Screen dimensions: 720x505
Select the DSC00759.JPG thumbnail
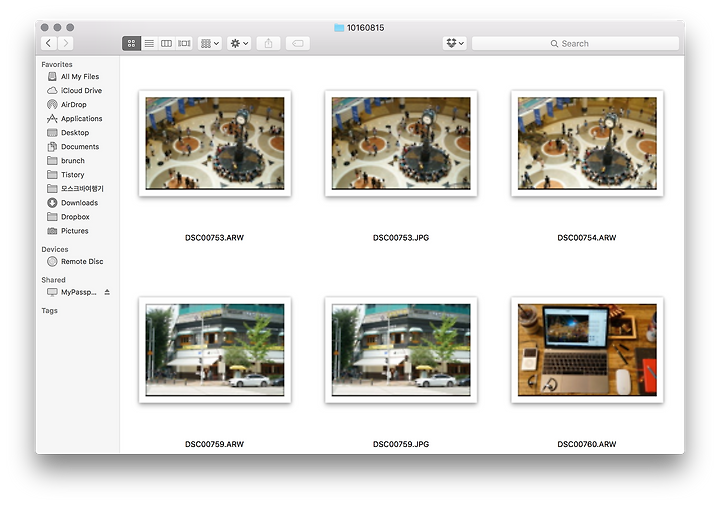click(x=401, y=350)
